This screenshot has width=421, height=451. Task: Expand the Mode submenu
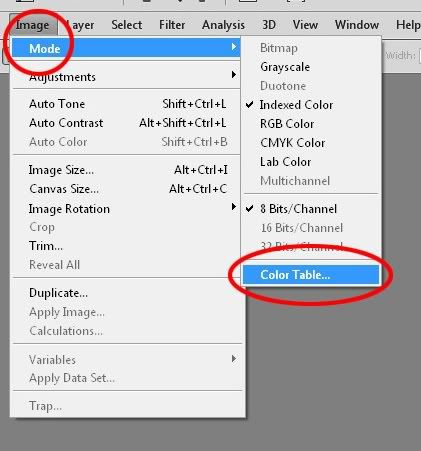126,48
